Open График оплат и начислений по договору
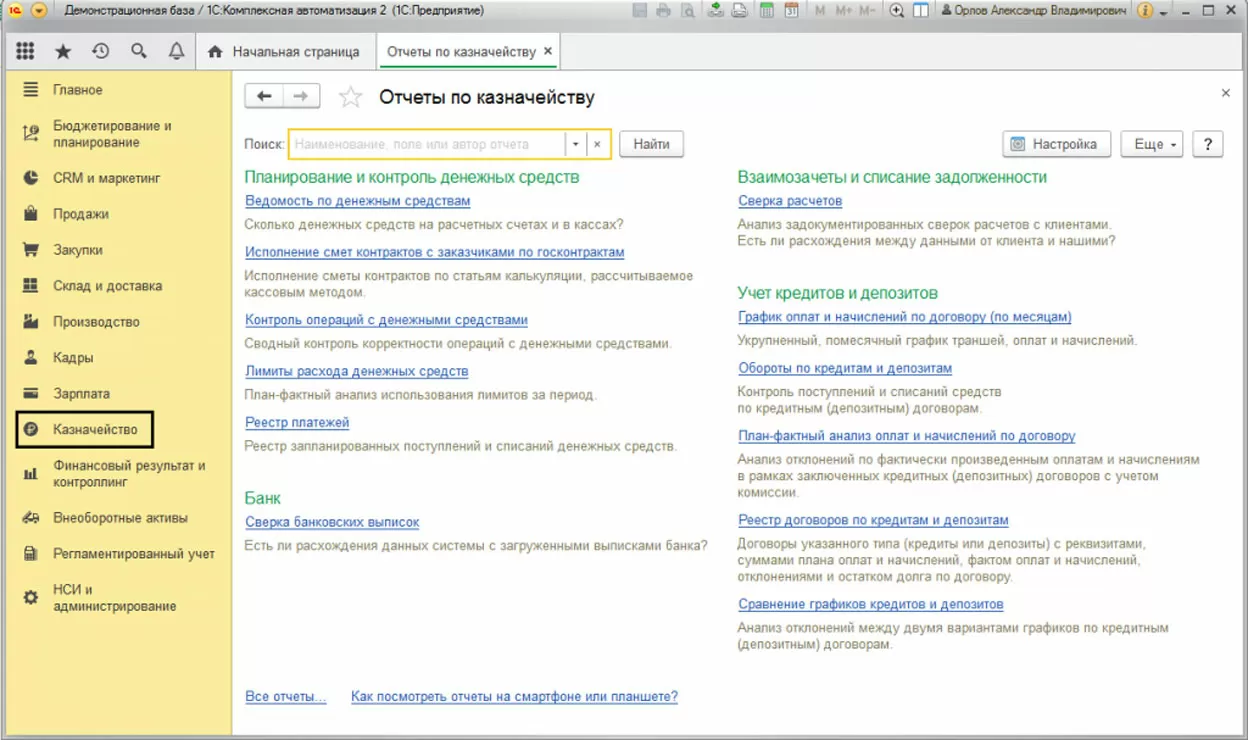Image resolution: width=1248 pixels, height=740 pixels. pos(904,317)
